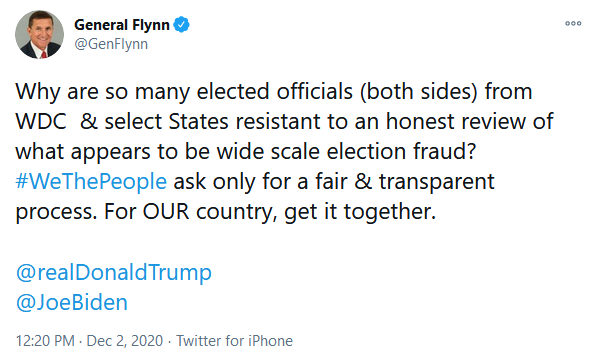Image resolution: width=598 pixels, height=362 pixels.
Task: Open the #WeThePeople hashtag
Action: click(x=91, y=181)
